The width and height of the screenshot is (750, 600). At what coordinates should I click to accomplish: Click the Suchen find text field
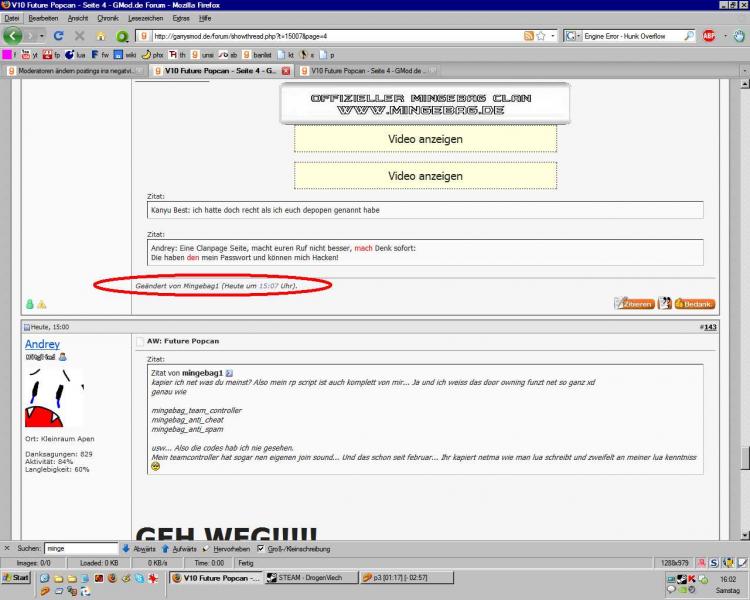tap(80, 548)
